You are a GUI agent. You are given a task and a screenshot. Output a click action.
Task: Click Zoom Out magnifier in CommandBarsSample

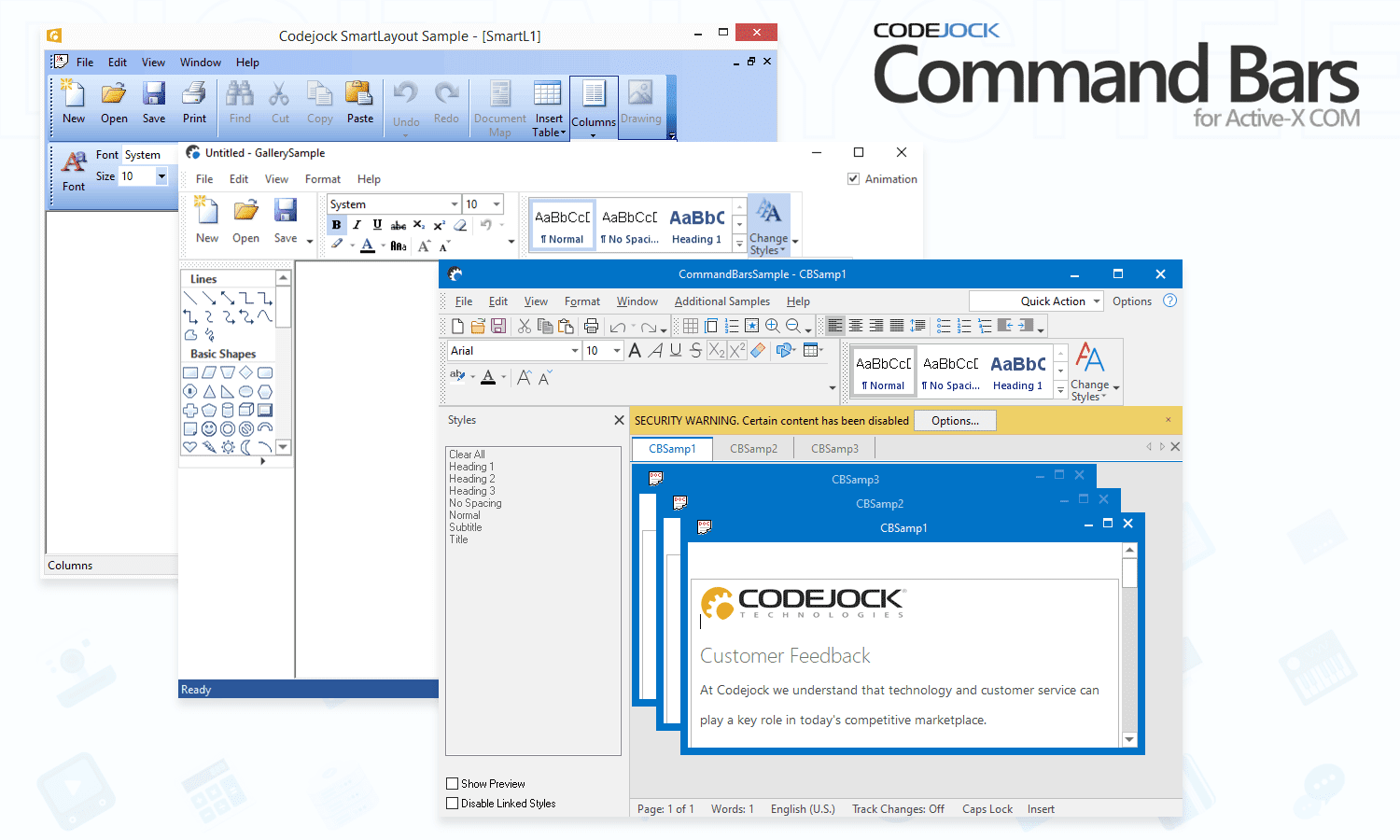click(x=793, y=326)
